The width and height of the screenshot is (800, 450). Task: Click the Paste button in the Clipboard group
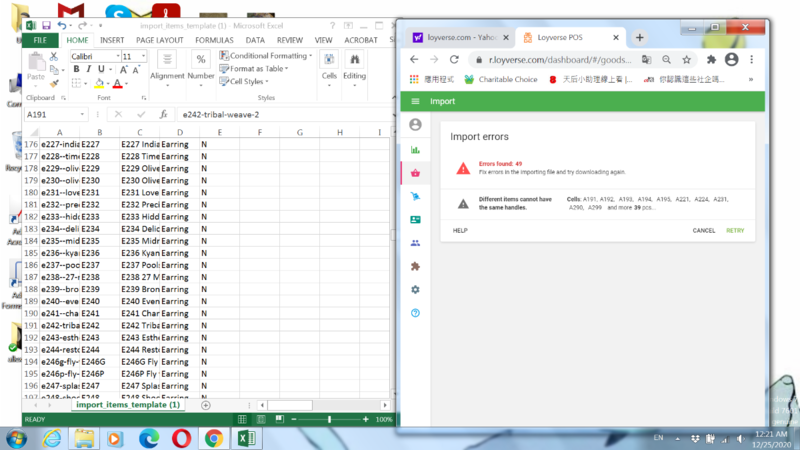coord(36,67)
